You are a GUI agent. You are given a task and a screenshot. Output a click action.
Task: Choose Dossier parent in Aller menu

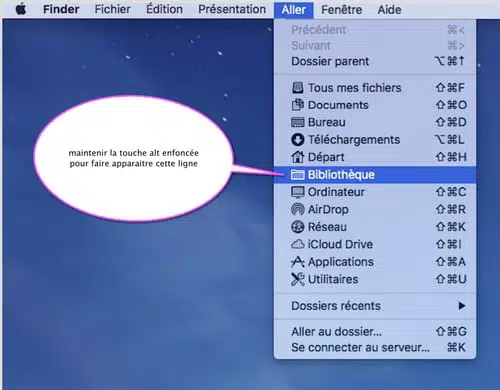[x=375, y=61]
